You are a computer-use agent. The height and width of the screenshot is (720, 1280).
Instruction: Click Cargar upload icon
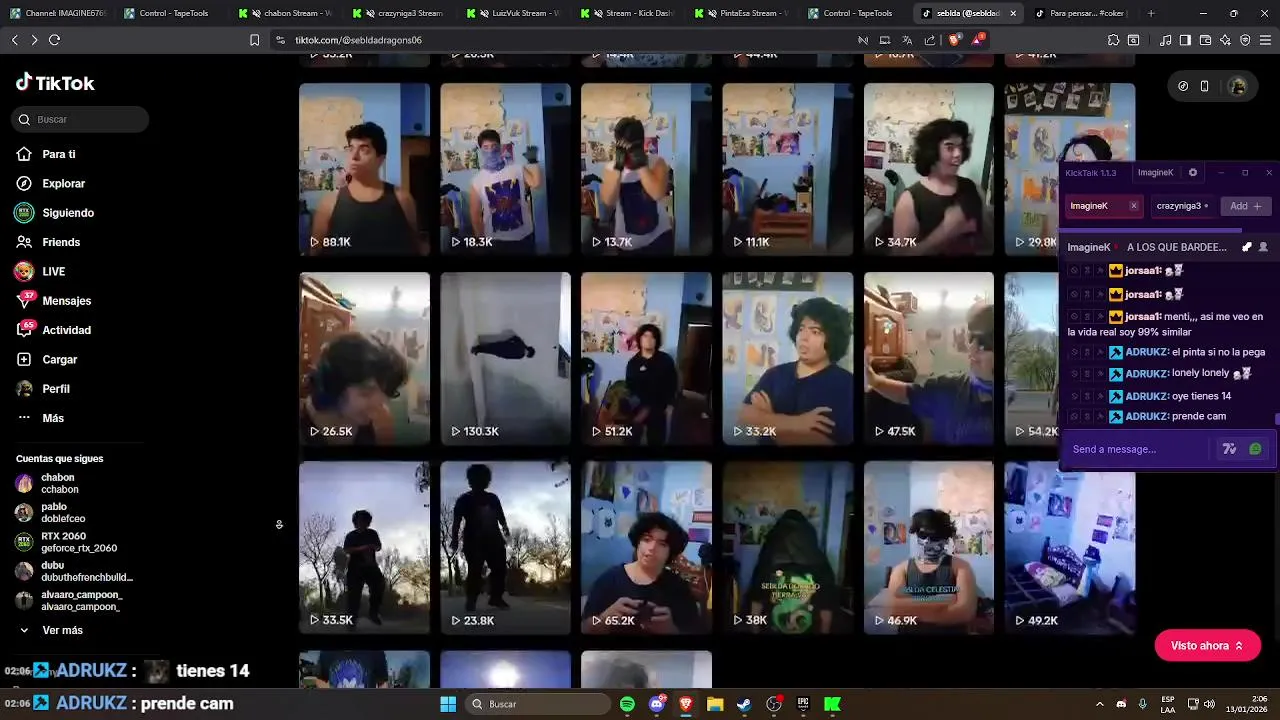(x=24, y=359)
